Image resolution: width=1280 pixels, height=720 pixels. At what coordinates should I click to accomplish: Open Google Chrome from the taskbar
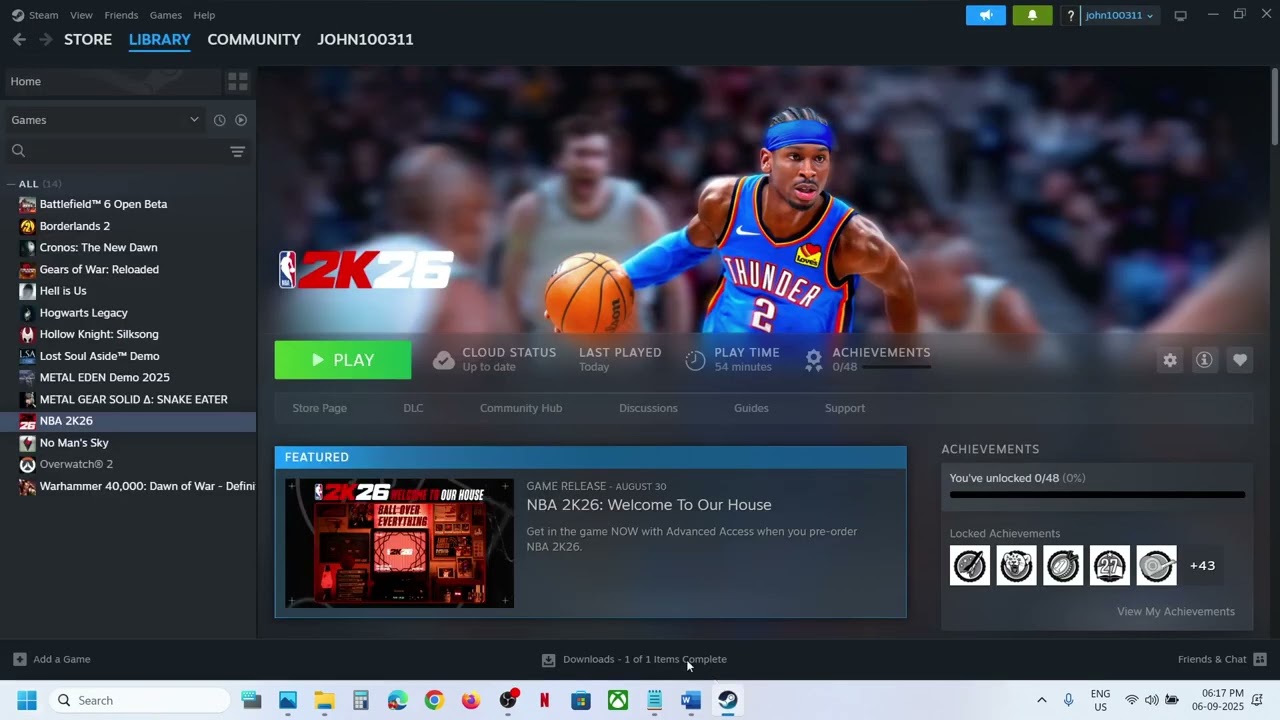[x=434, y=700]
